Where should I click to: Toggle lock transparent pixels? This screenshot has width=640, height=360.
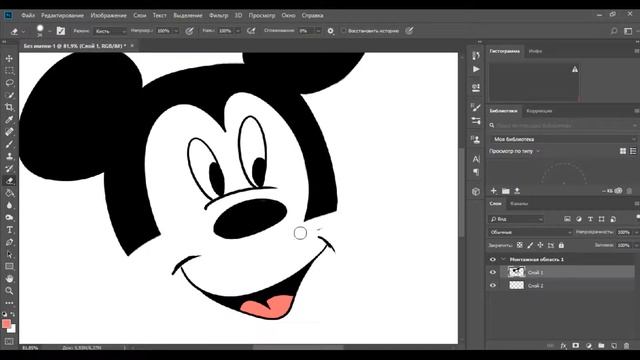point(519,245)
